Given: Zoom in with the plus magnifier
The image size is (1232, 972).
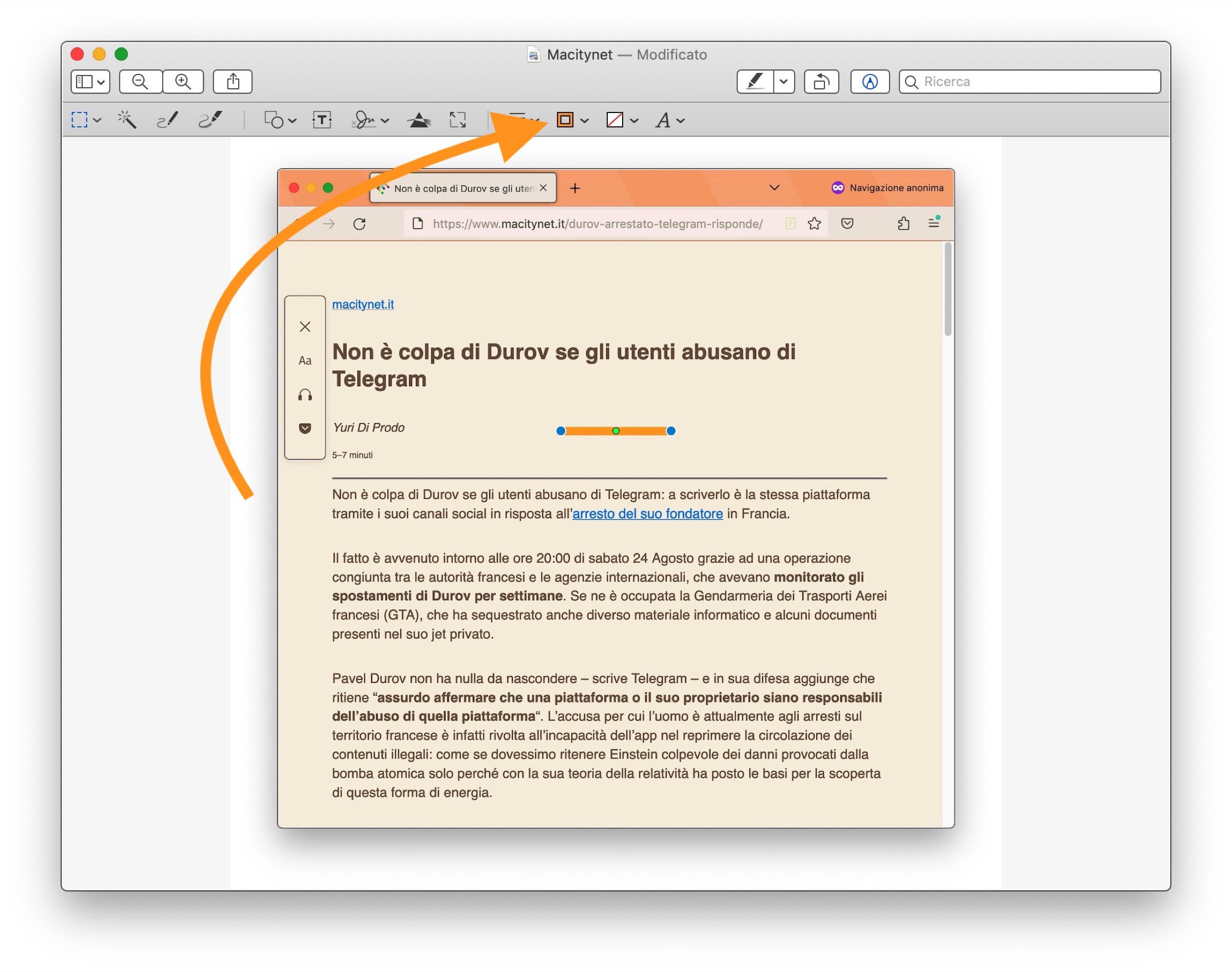Looking at the screenshot, I should click(x=183, y=82).
